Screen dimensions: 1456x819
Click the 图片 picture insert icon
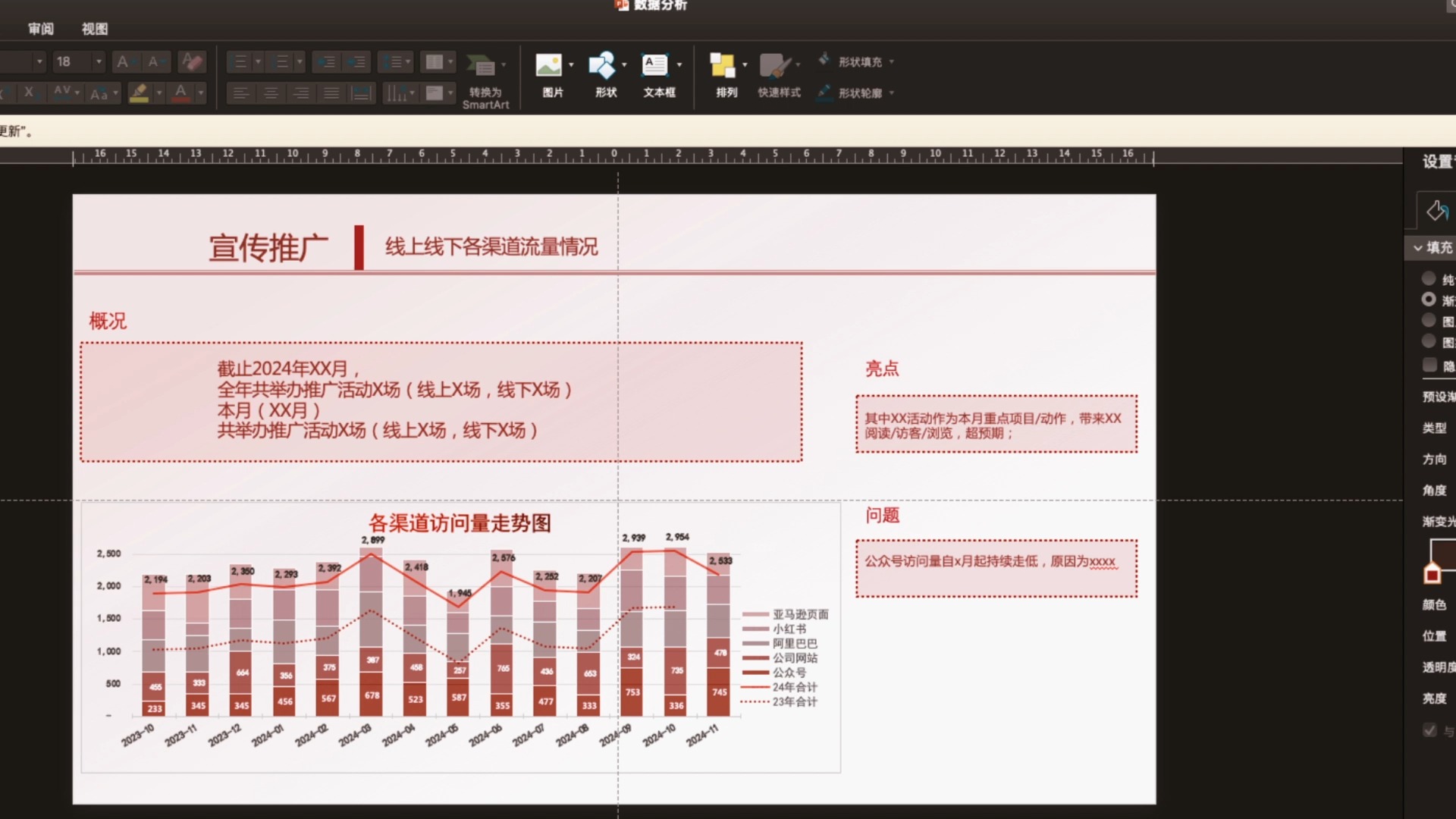click(548, 65)
